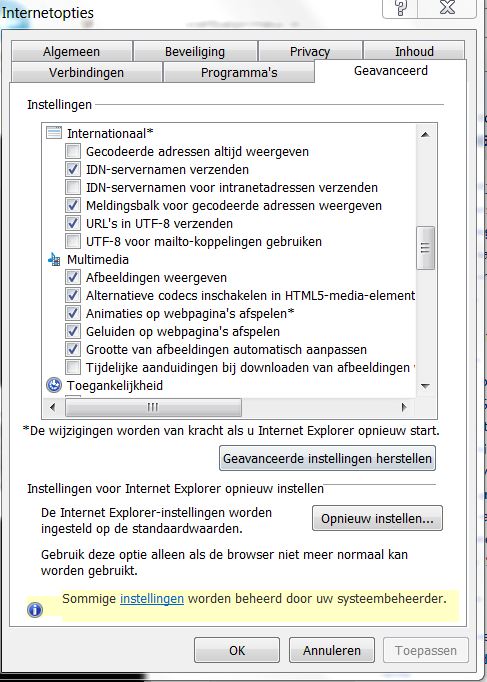The image size is (487, 682).
Task: Open the instellingen link
Action: tap(152, 599)
